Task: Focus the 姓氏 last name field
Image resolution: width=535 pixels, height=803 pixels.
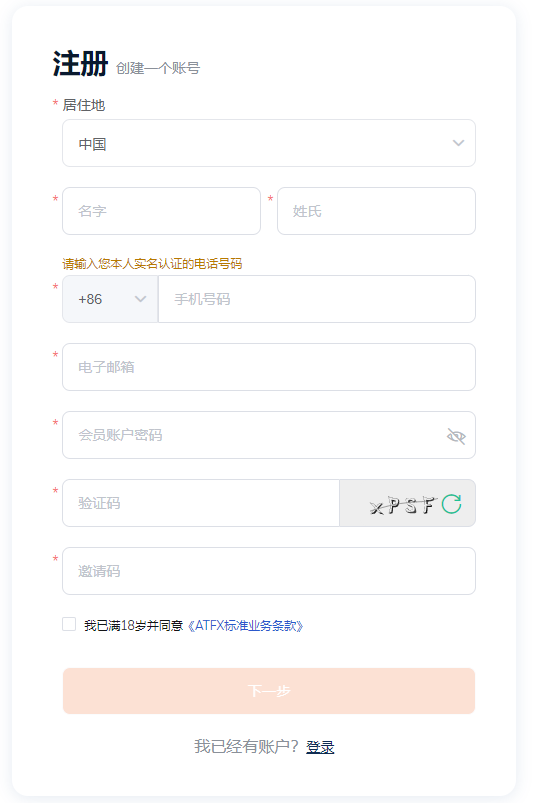Action: [x=376, y=211]
